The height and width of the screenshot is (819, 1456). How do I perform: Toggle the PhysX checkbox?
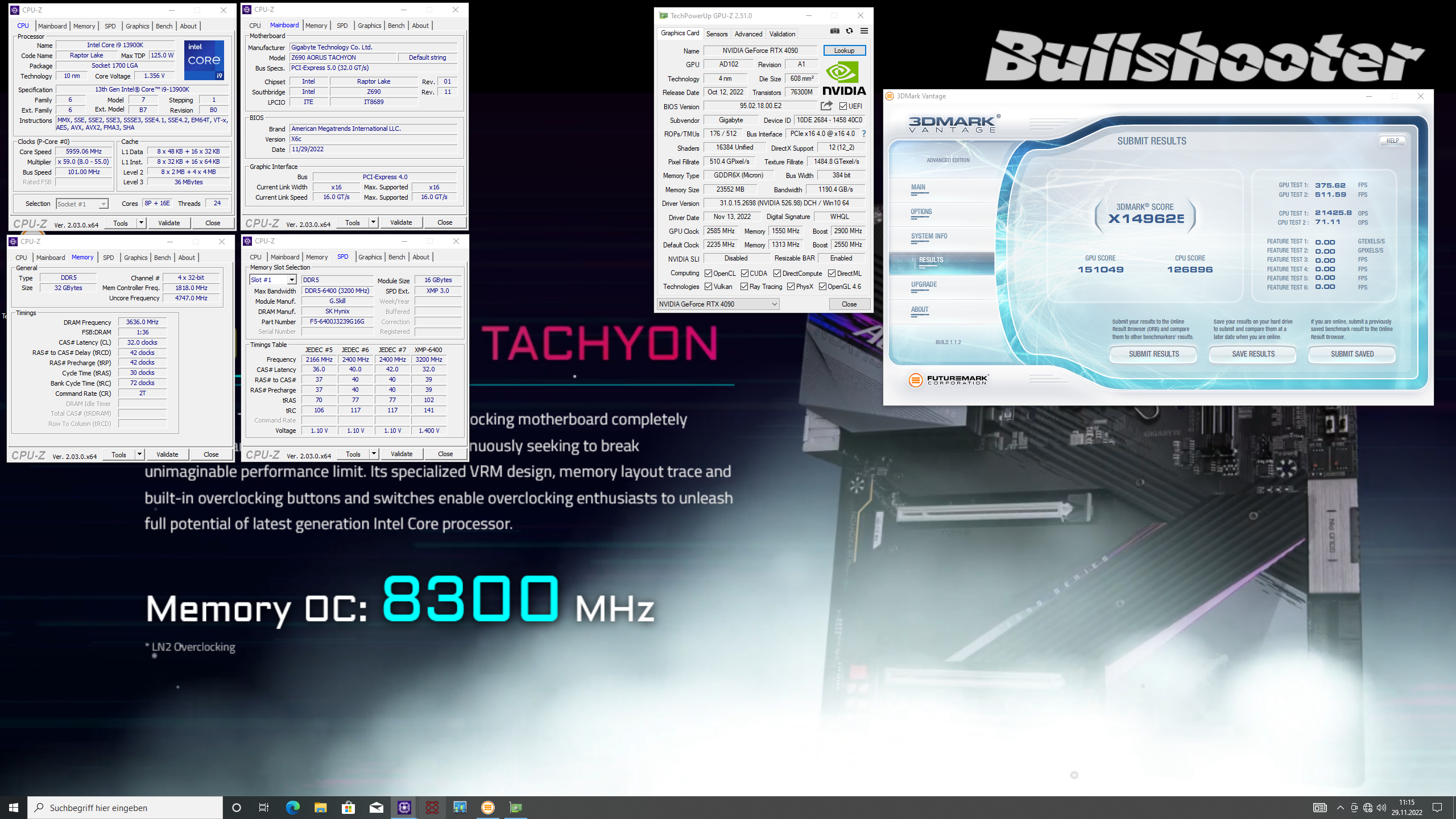pos(791,287)
